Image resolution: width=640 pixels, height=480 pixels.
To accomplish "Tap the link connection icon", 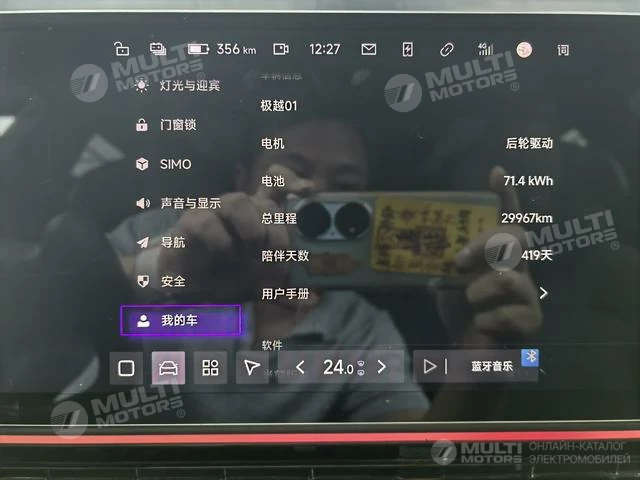I will tap(447, 50).
